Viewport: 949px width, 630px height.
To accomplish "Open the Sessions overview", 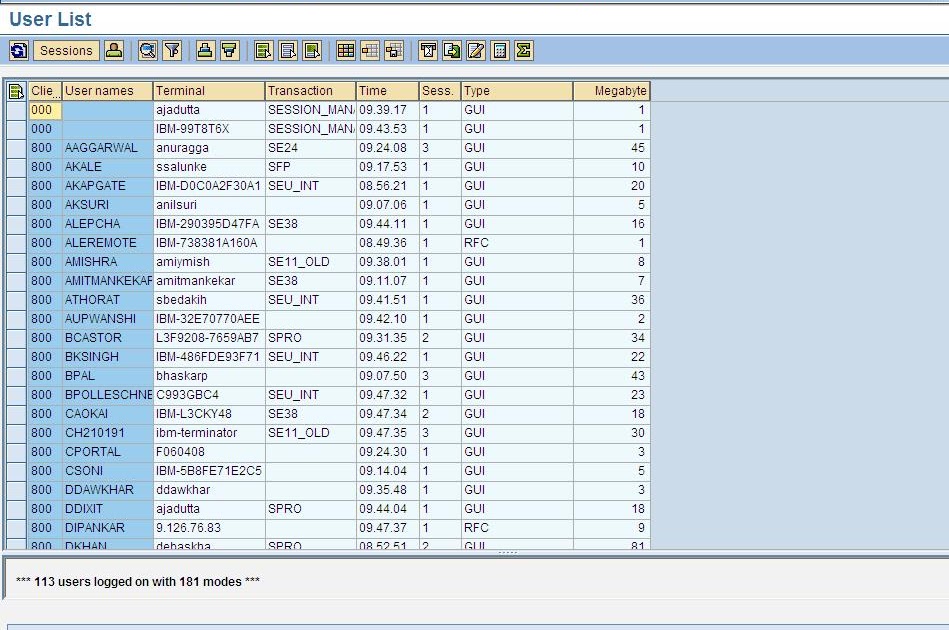I will [x=64, y=50].
